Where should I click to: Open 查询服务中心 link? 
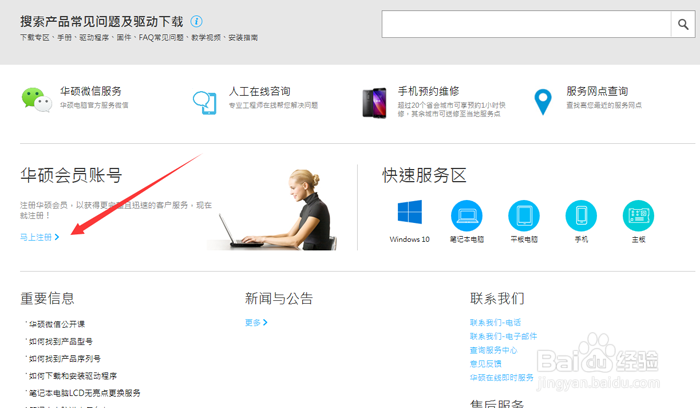(x=493, y=350)
